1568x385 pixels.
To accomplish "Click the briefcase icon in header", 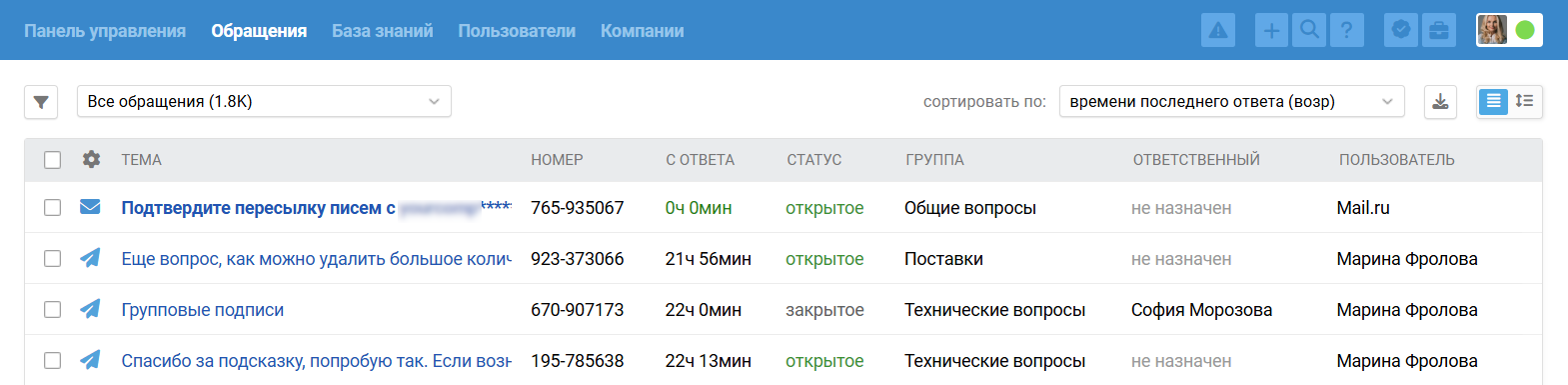I will [1439, 30].
